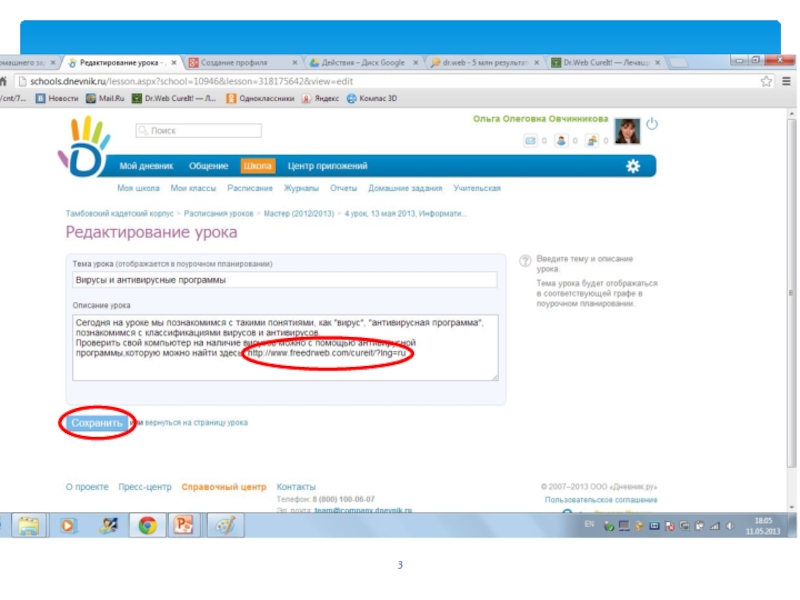Viewport: 800px width, 600px height.
Task: Switch to the Dr.Web CureIt! tab
Action: pos(605,63)
